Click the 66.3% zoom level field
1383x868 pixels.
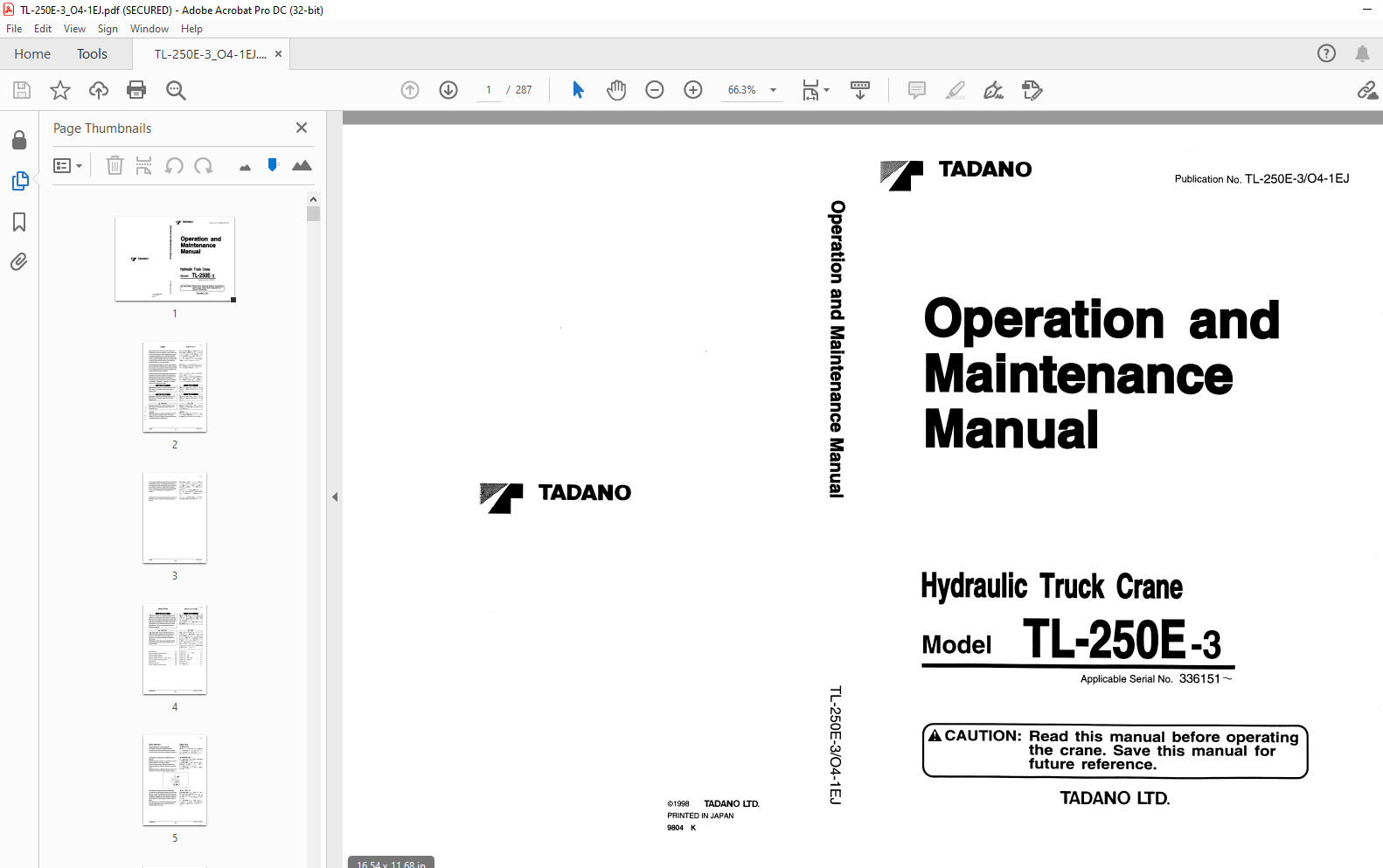click(x=742, y=90)
